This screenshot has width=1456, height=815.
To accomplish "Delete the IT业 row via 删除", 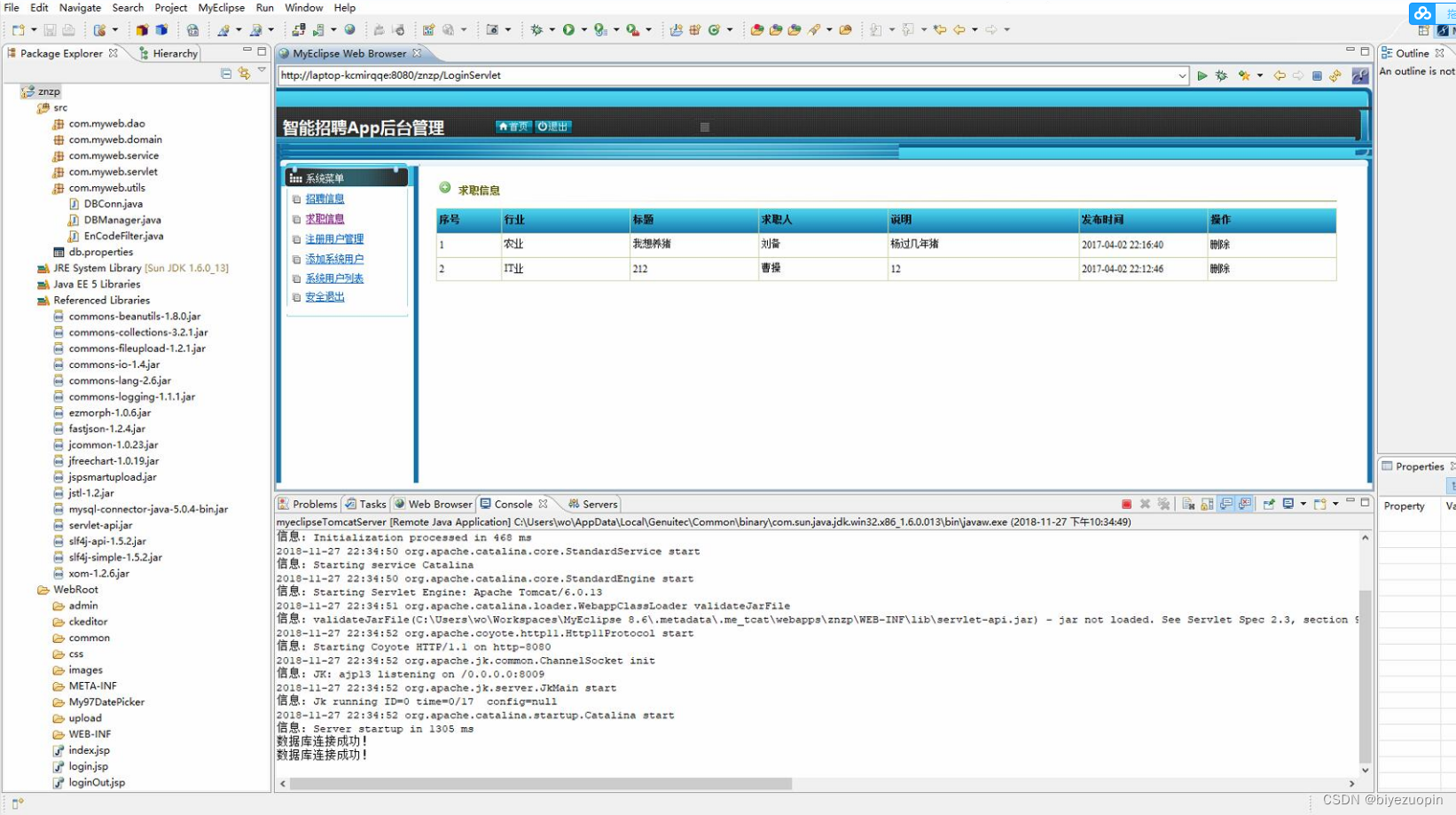I will (1220, 268).
